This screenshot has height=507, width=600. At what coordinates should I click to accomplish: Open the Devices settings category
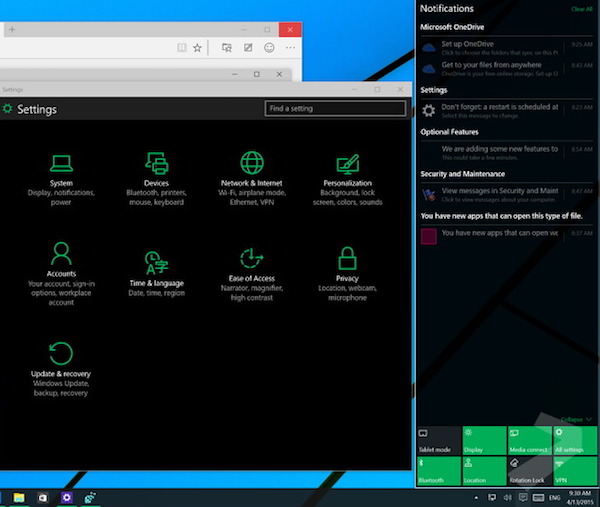(156, 179)
